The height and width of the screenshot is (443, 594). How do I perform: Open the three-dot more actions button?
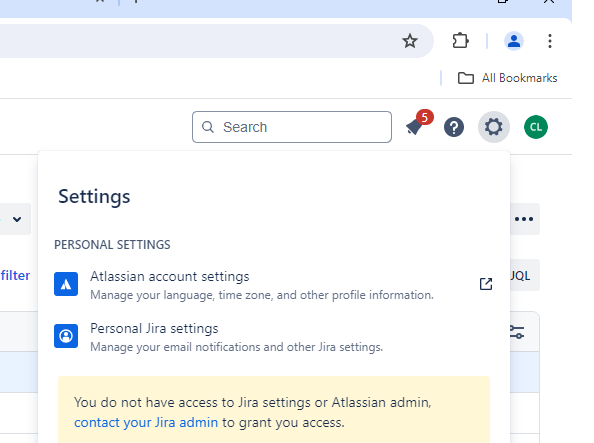(524, 219)
